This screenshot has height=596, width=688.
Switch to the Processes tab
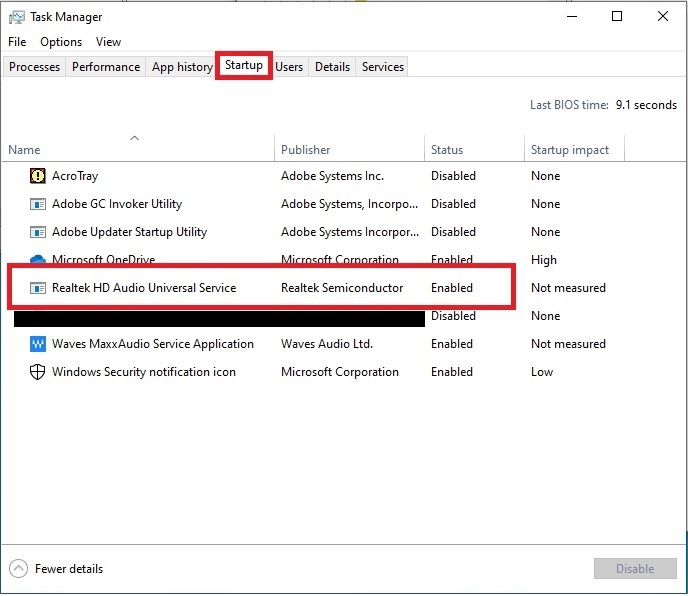[34, 67]
